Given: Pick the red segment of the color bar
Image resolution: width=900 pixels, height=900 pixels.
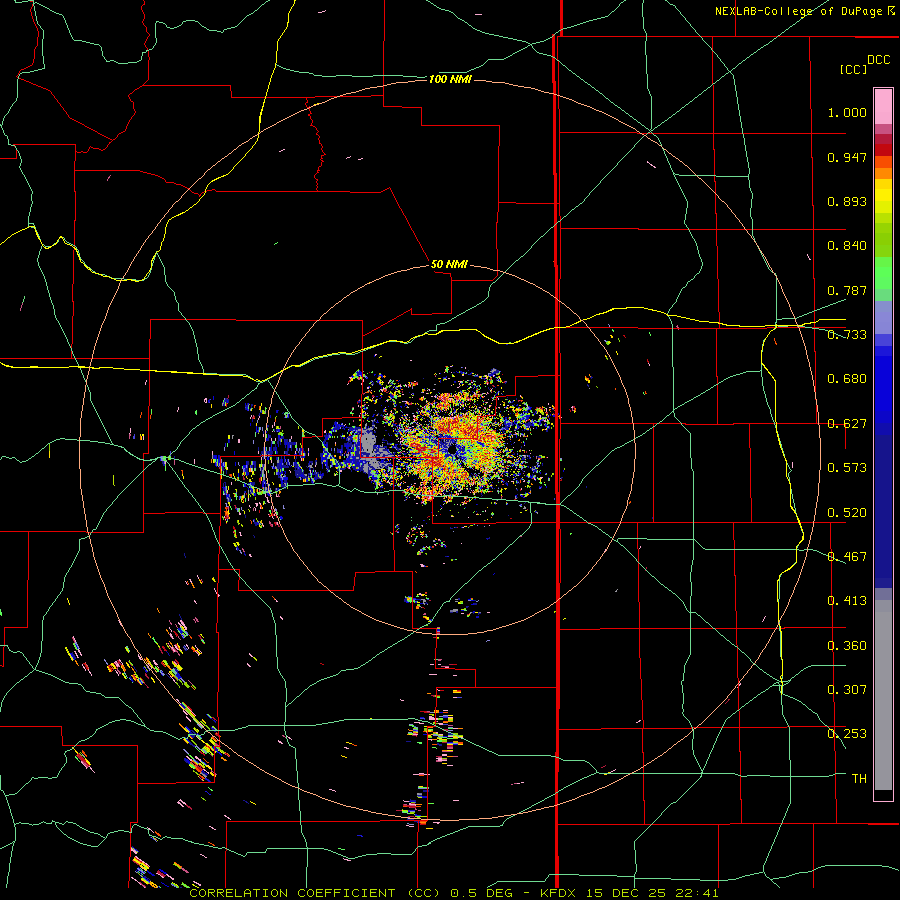Looking at the screenshot, I should pos(883,150).
